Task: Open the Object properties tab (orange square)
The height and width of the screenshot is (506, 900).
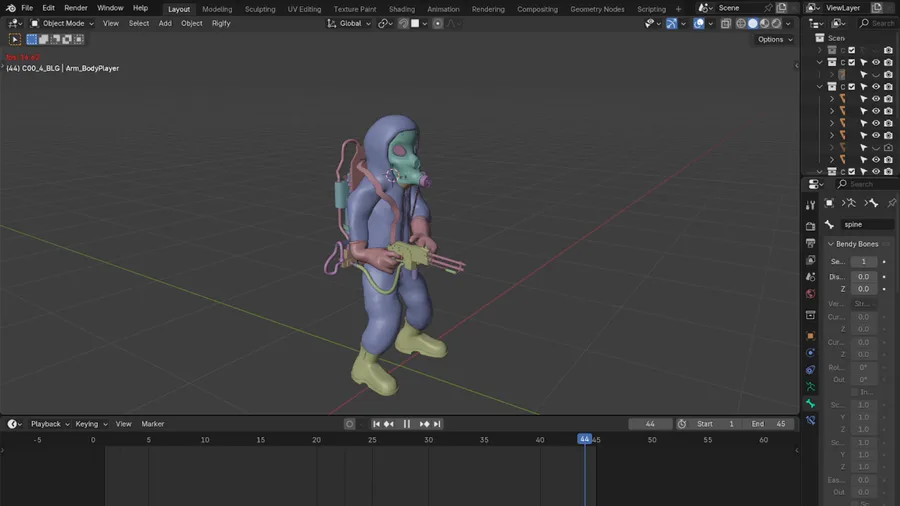Action: (x=810, y=336)
